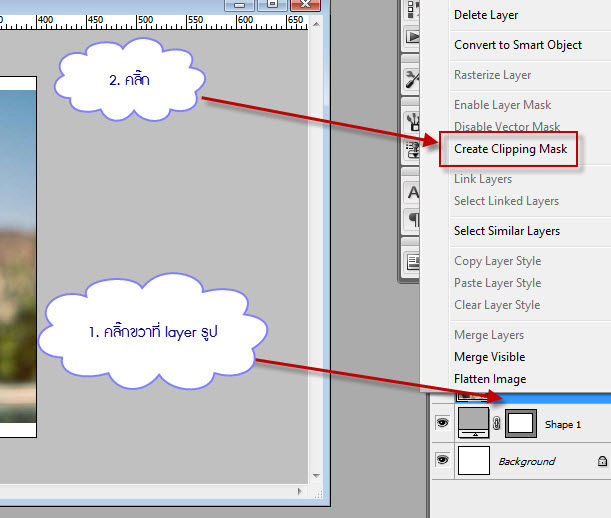Open the Paragraph panel icon

[413, 219]
